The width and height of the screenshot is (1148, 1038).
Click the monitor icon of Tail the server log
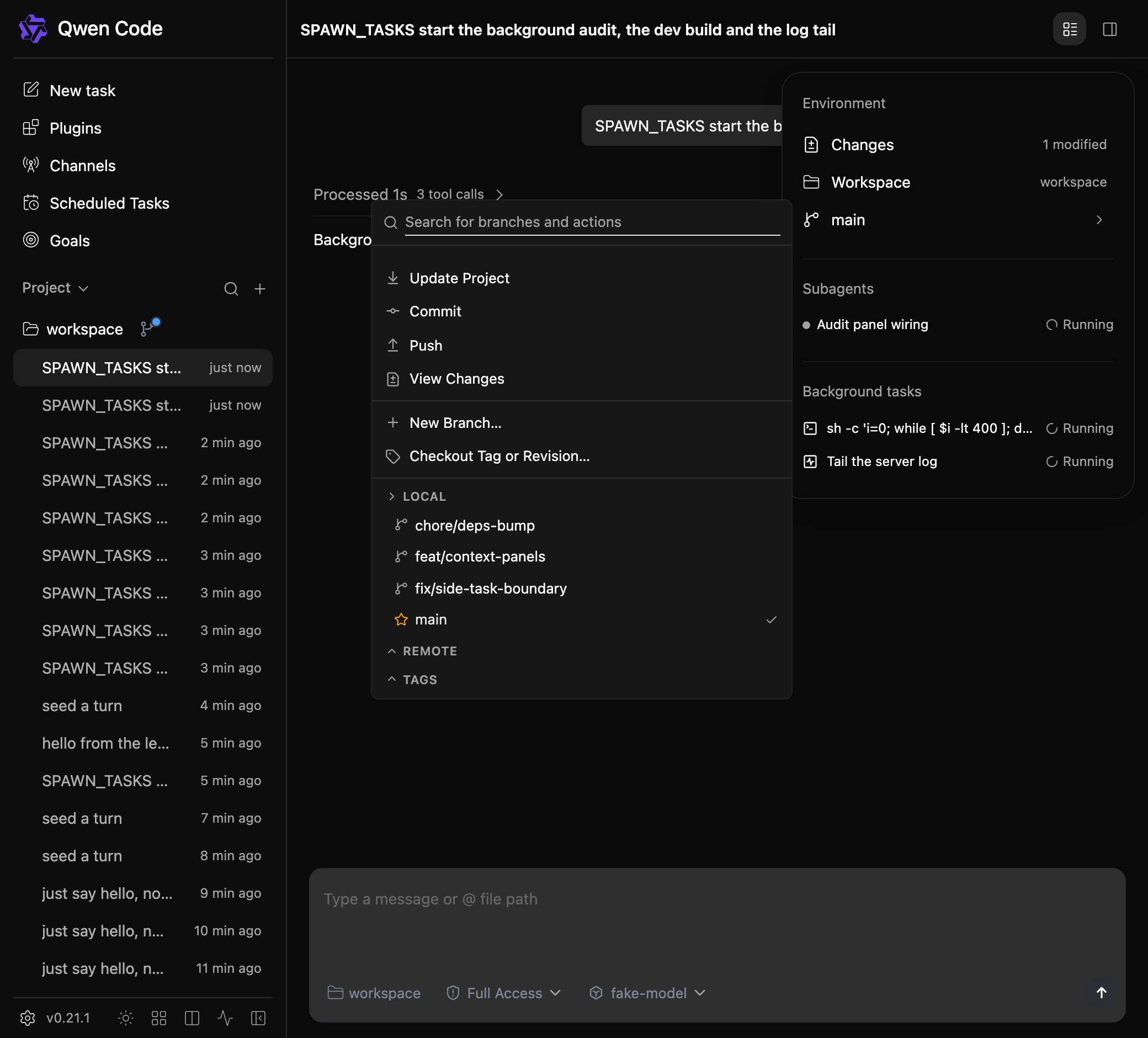coord(810,462)
